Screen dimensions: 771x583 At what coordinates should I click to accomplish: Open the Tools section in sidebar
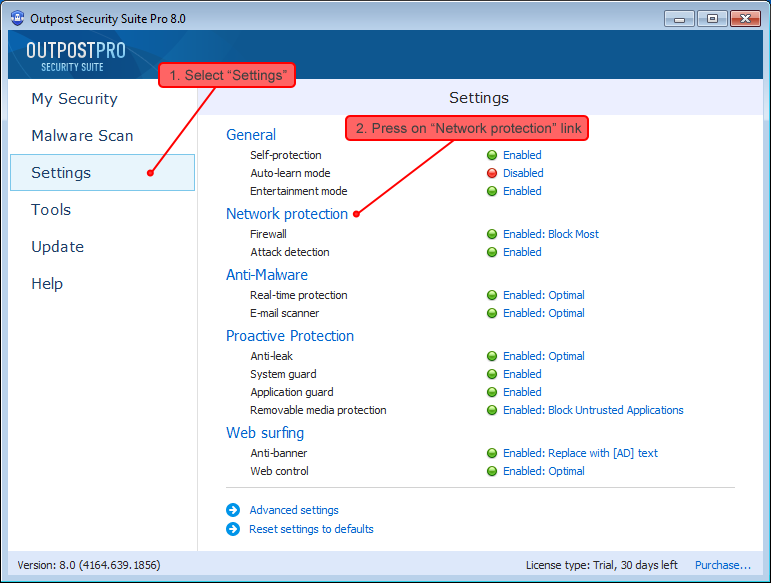[51, 210]
